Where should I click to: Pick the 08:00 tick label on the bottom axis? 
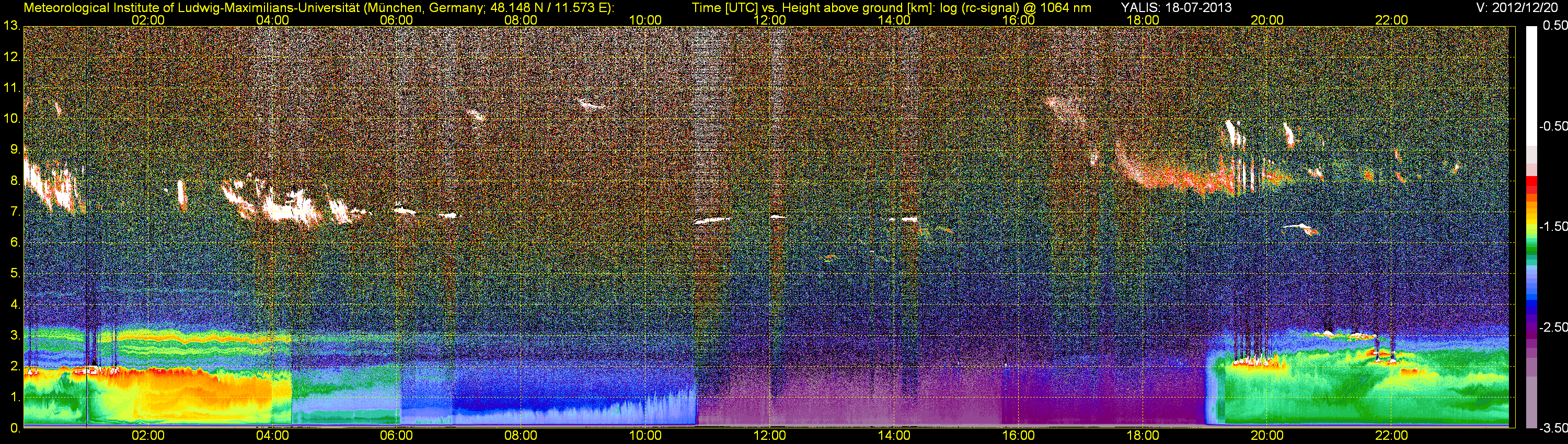click(521, 436)
